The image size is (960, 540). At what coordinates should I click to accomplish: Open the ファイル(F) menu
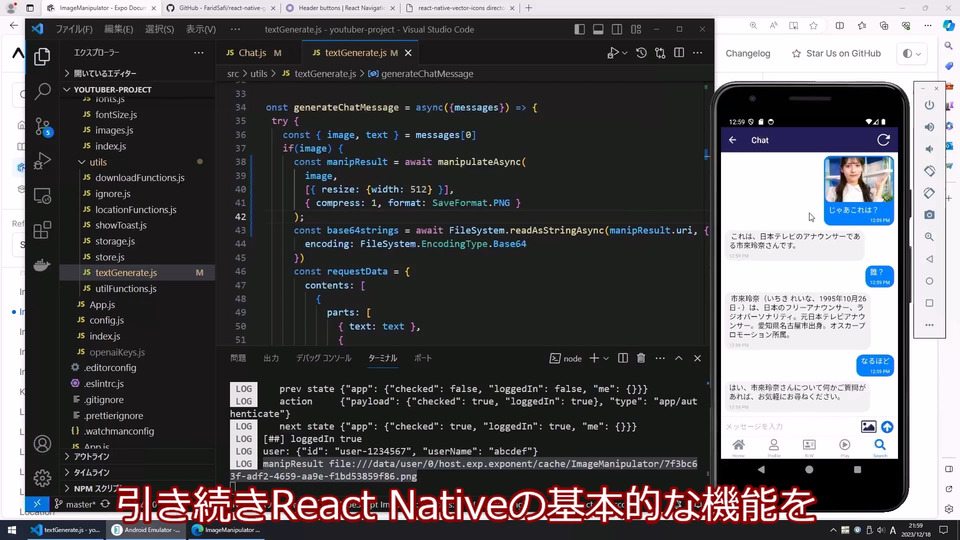tap(74, 29)
